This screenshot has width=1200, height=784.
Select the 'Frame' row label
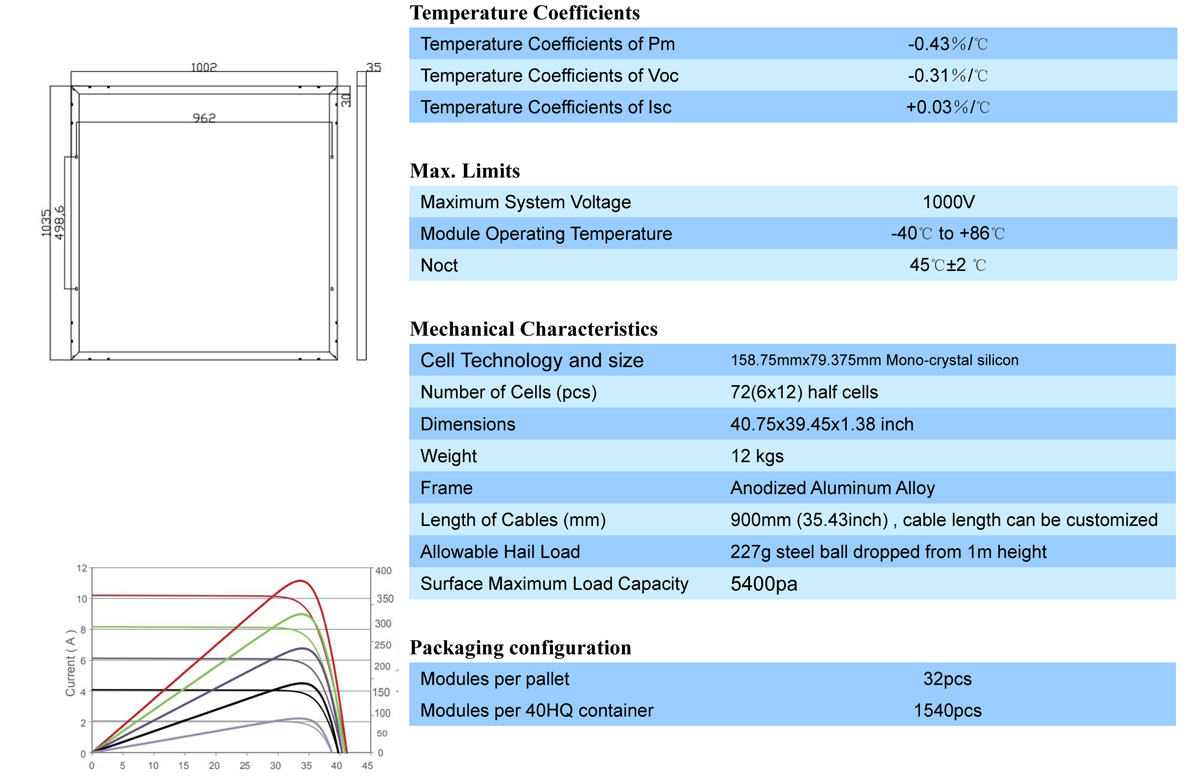447,488
